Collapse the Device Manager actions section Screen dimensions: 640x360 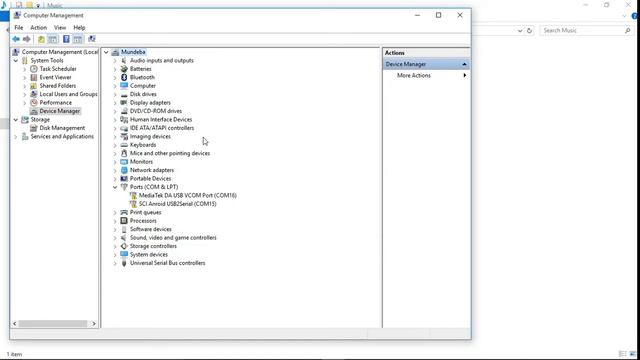[x=464, y=64]
